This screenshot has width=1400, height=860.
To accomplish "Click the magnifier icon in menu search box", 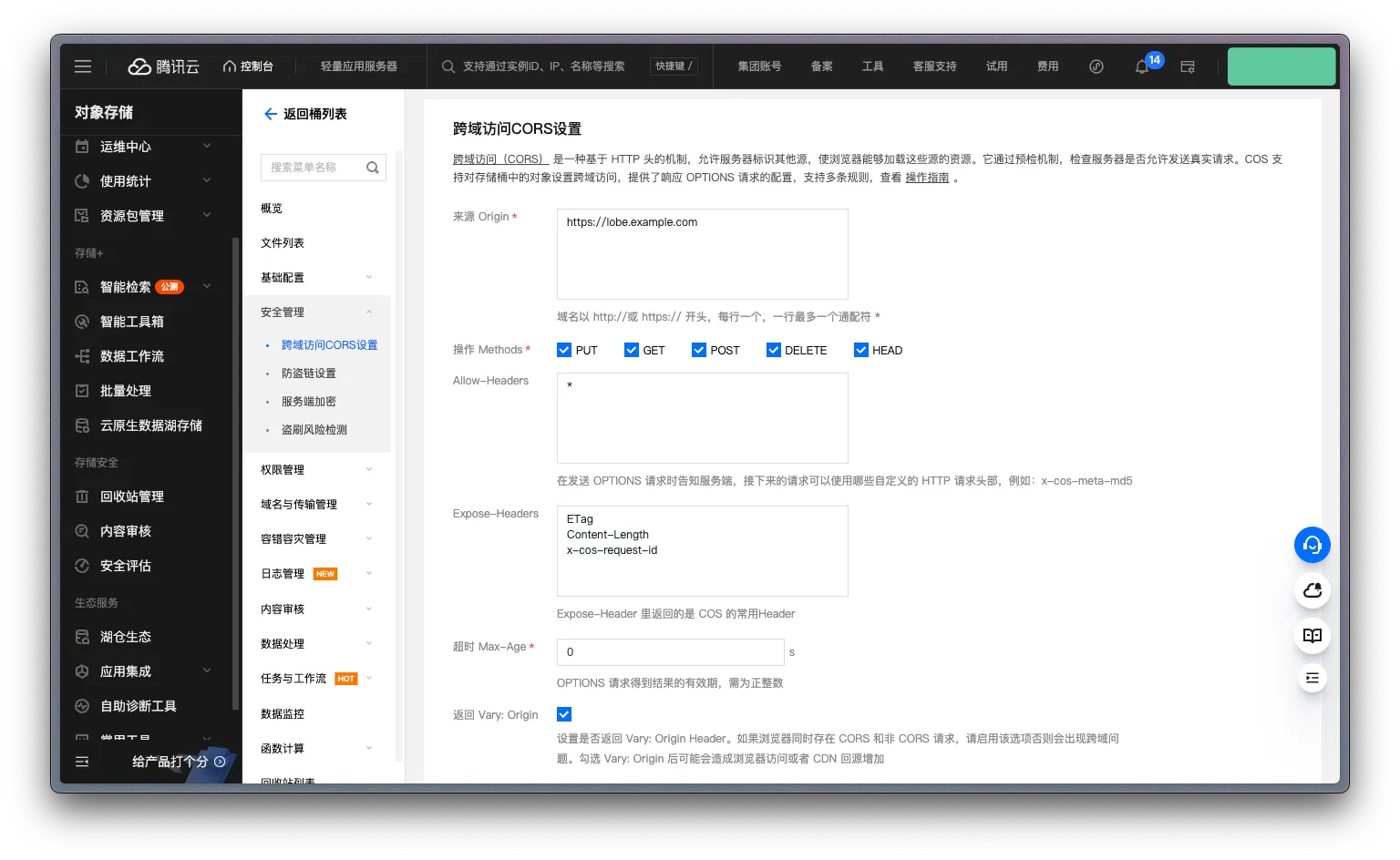I will [x=373, y=167].
